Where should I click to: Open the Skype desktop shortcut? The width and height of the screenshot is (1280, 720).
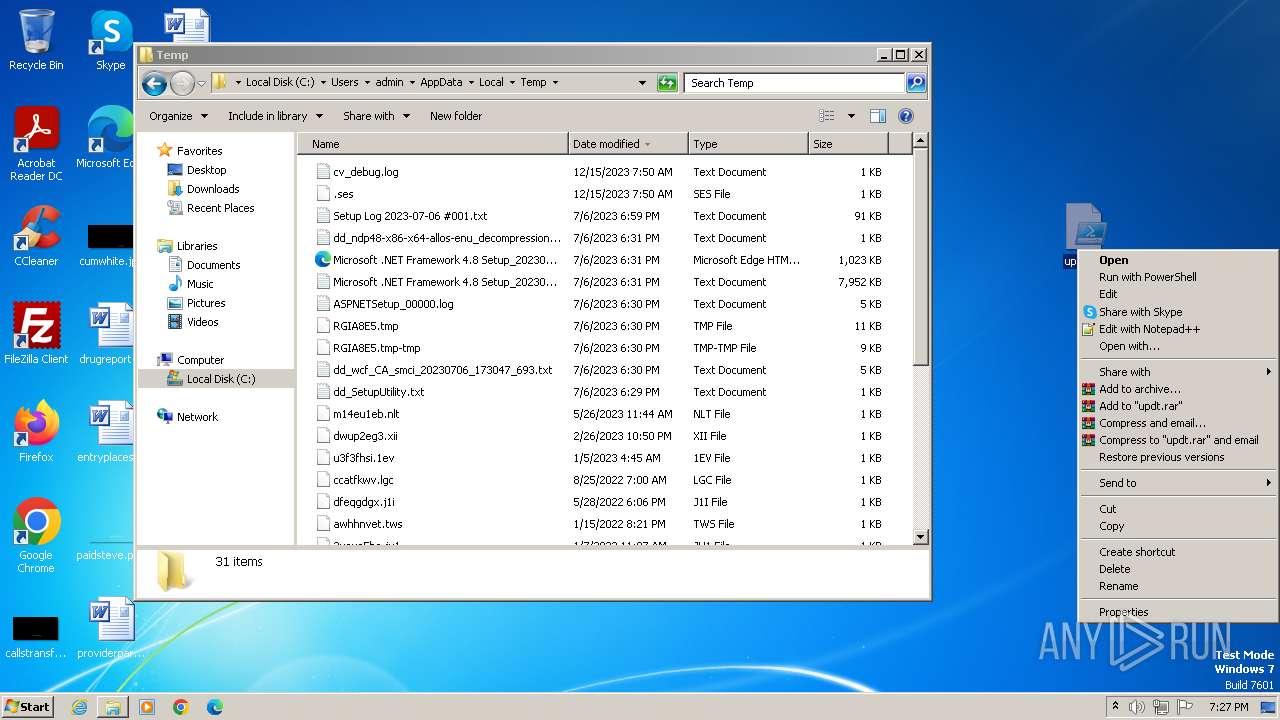111,39
